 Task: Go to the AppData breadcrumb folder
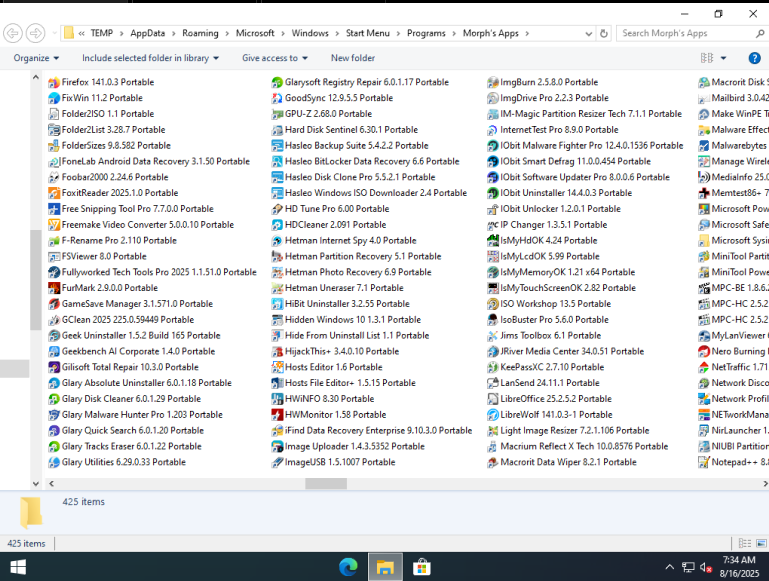coord(148,33)
